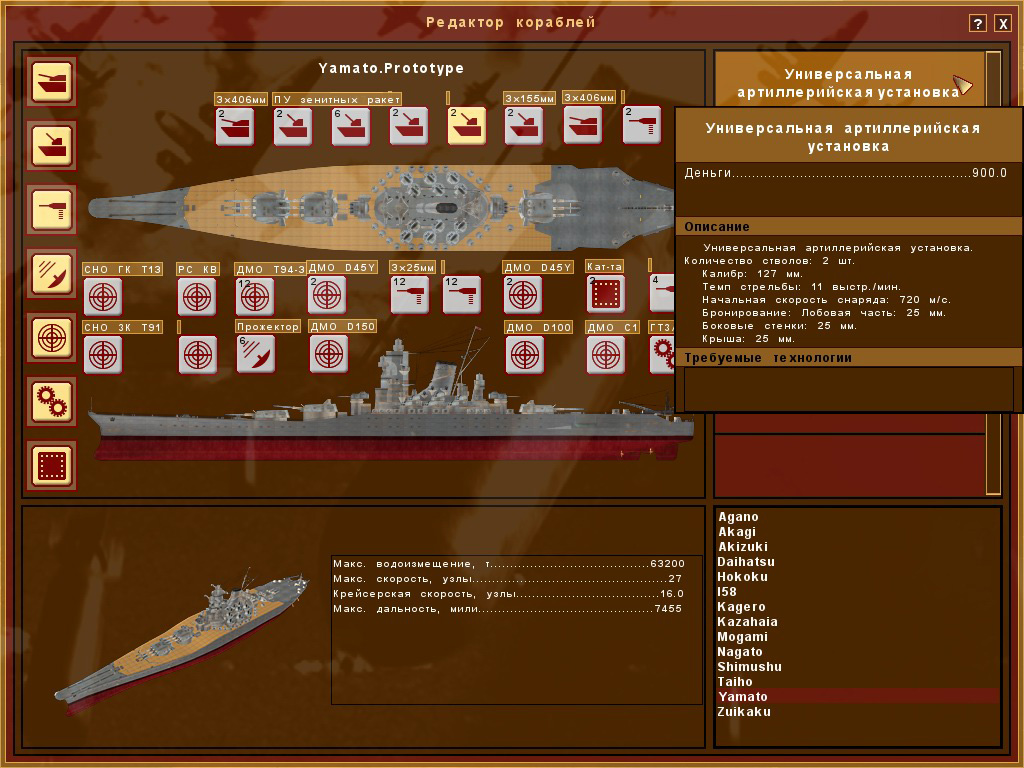Image resolution: width=1024 pixels, height=768 pixels.
Task: Pick Akagi from the ship list
Action: pos(737,532)
